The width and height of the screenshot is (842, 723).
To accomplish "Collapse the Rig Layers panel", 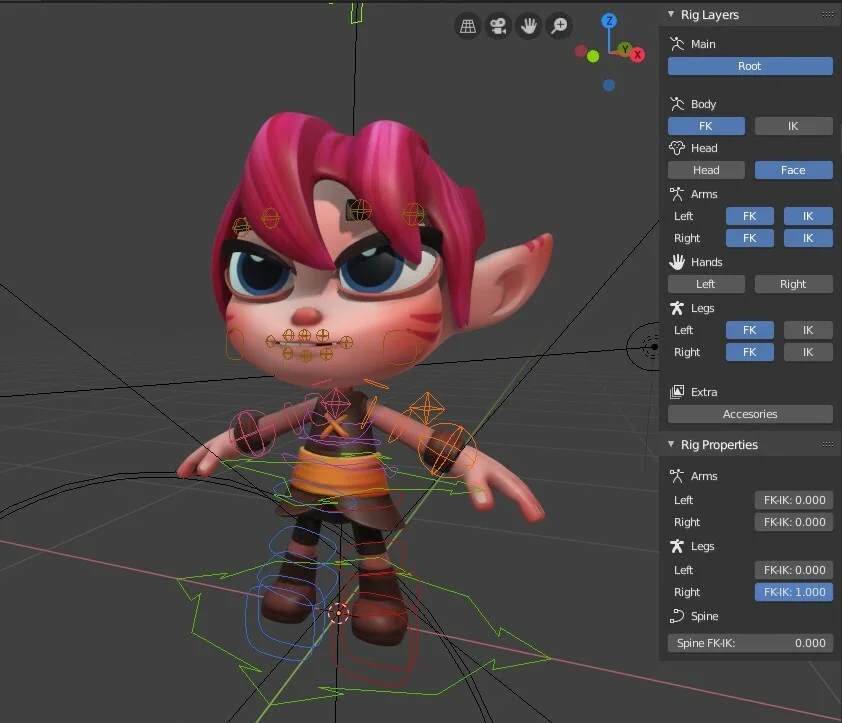I will click(x=671, y=15).
